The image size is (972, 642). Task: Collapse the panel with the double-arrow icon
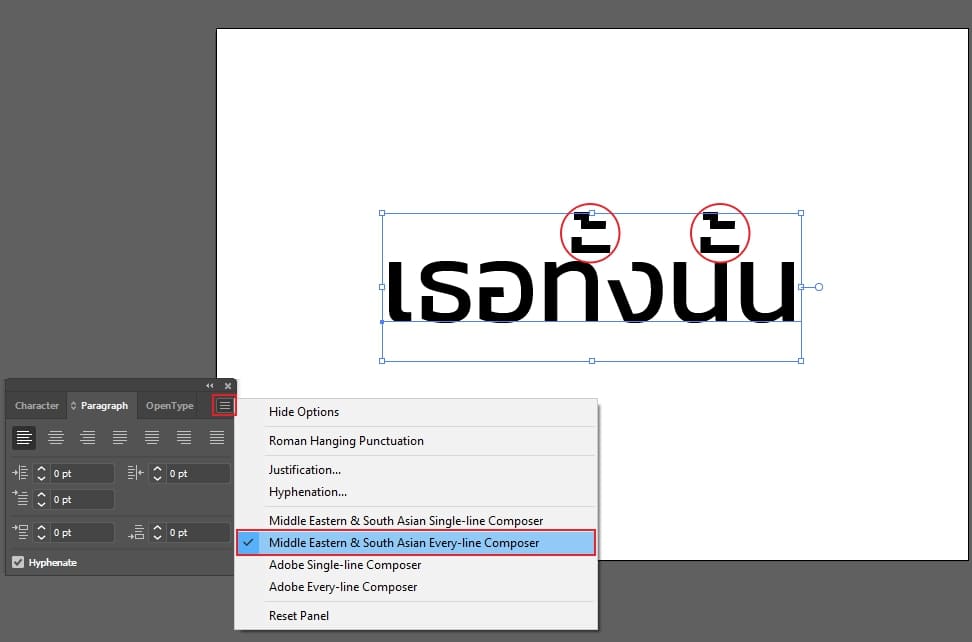pyautogui.click(x=210, y=385)
